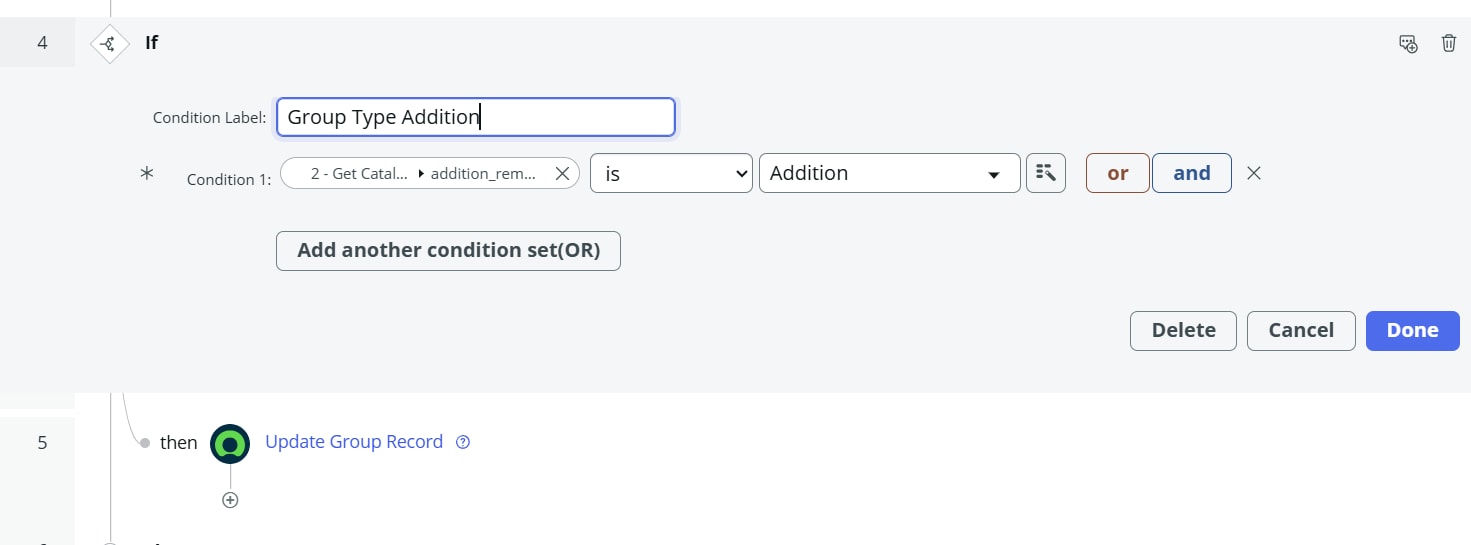Click the If flow logic diamond icon
1471x545 pixels.
click(109, 43)
